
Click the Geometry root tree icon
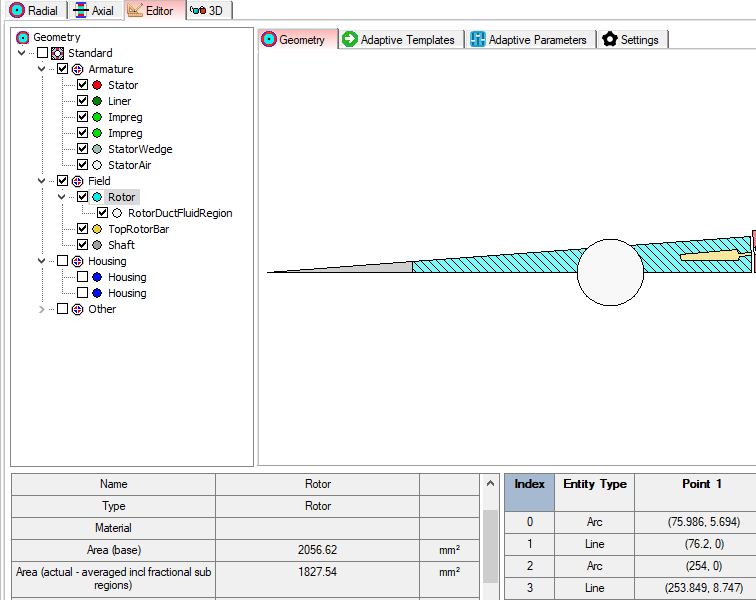tap(22, 37)
